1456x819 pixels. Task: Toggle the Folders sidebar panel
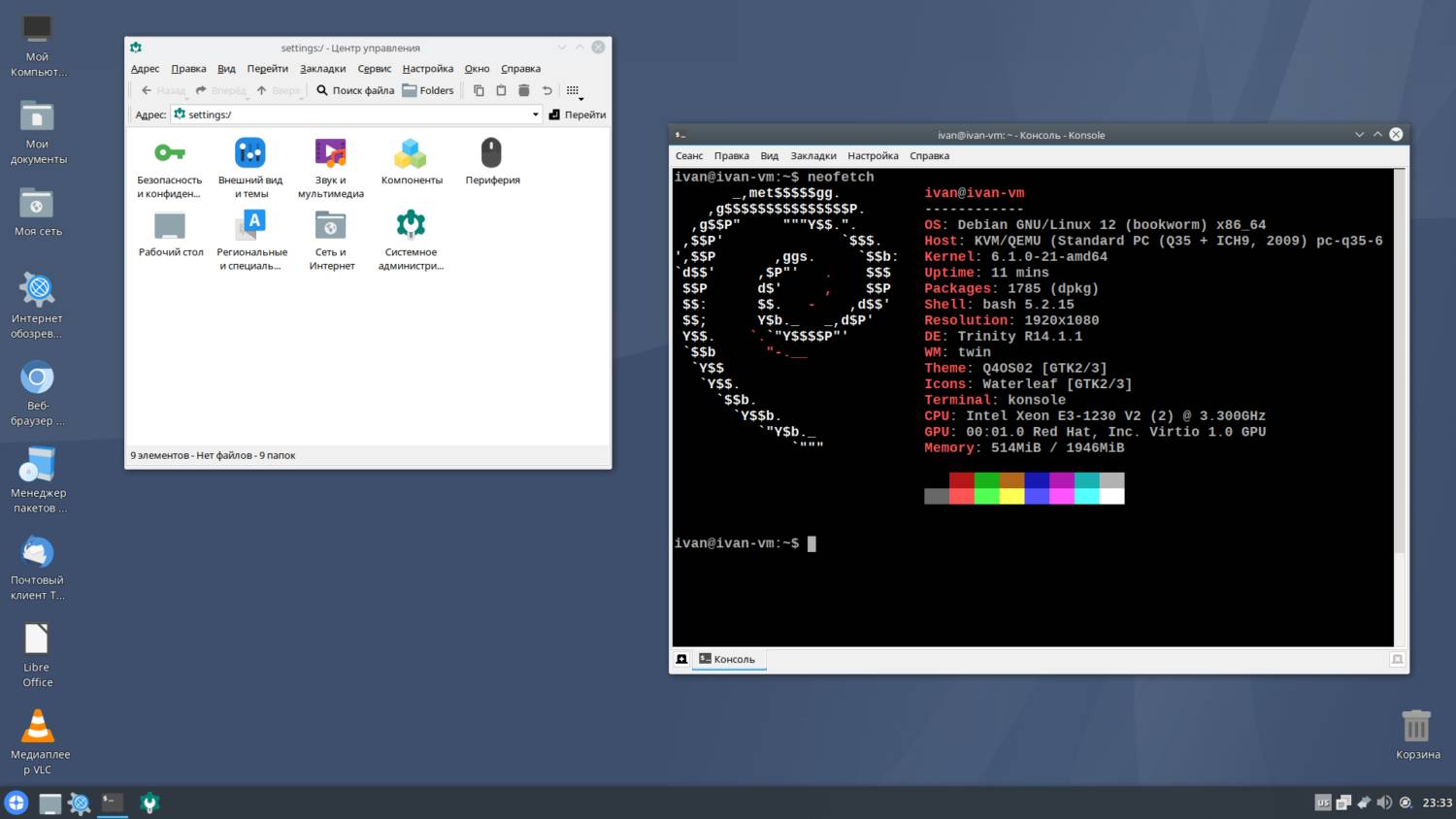[428, 90]
